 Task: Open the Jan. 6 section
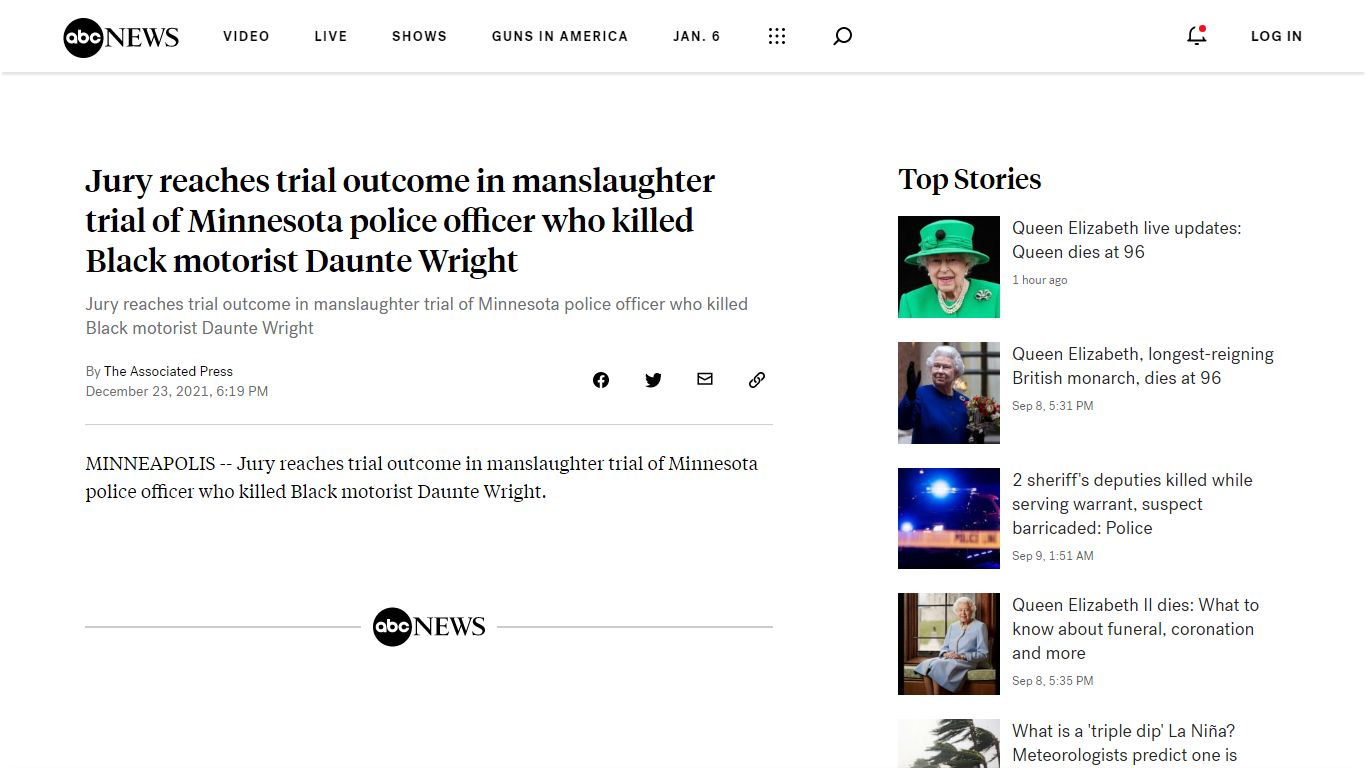click(x=697, y=36)
